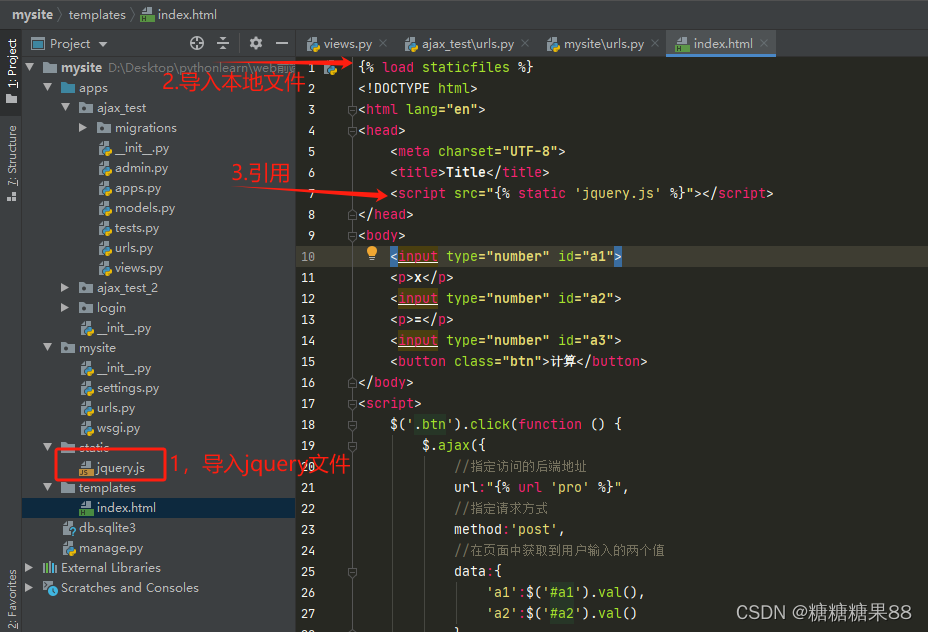Open Project panel settings gear
Image resolution: width=928 pixels, height=632 pixels.
pyautogui.click(x=256, y=43)
